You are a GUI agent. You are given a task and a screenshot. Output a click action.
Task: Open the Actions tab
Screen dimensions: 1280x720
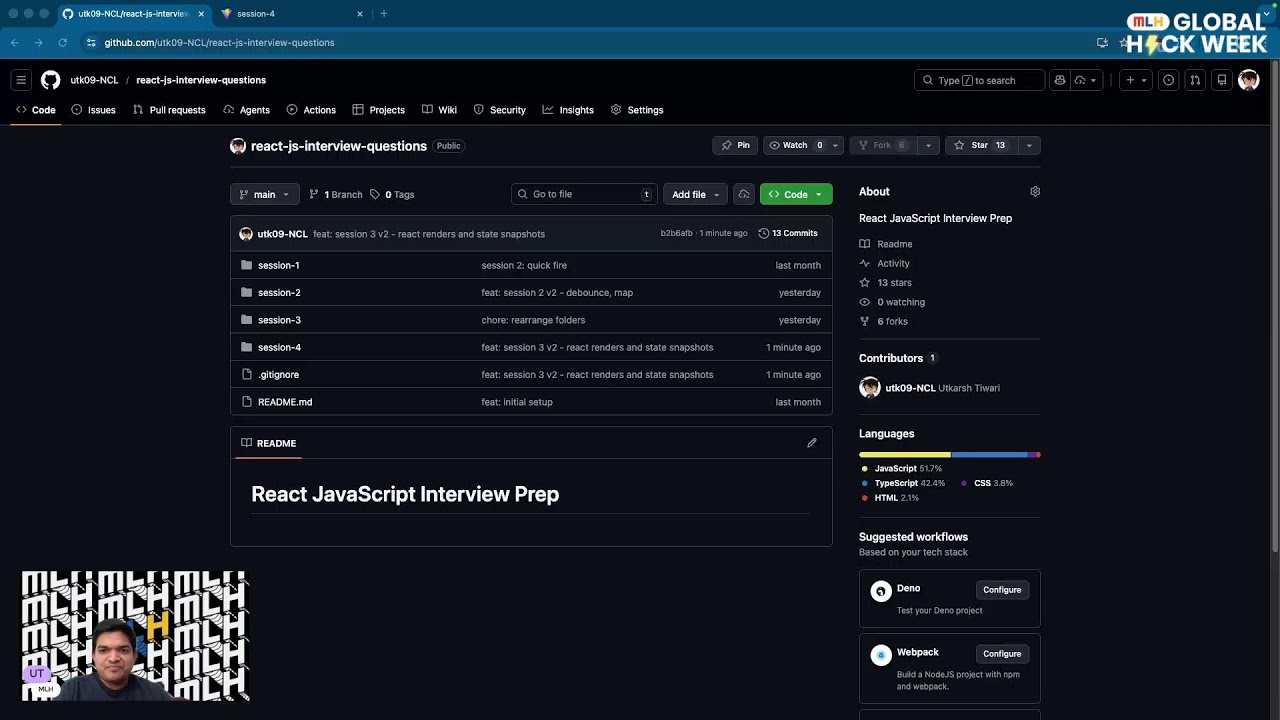[x=311, y=110]
